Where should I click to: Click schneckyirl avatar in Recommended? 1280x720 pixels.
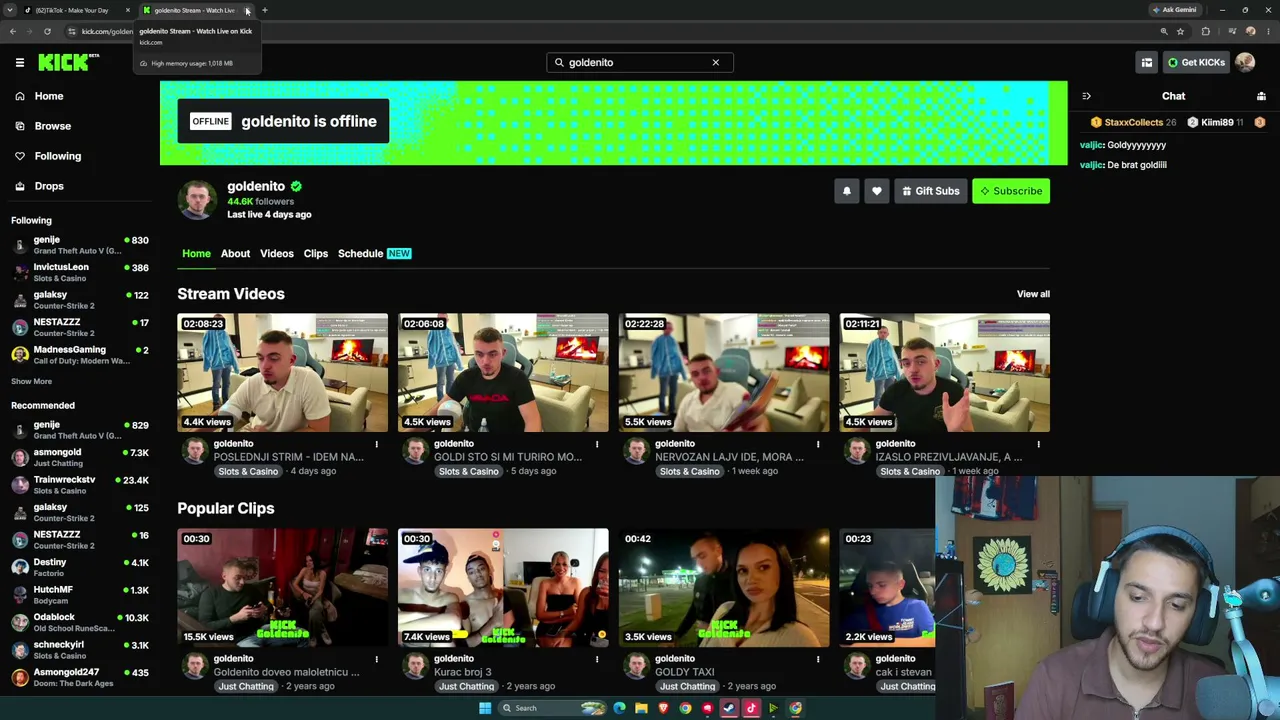click(20, 650)
